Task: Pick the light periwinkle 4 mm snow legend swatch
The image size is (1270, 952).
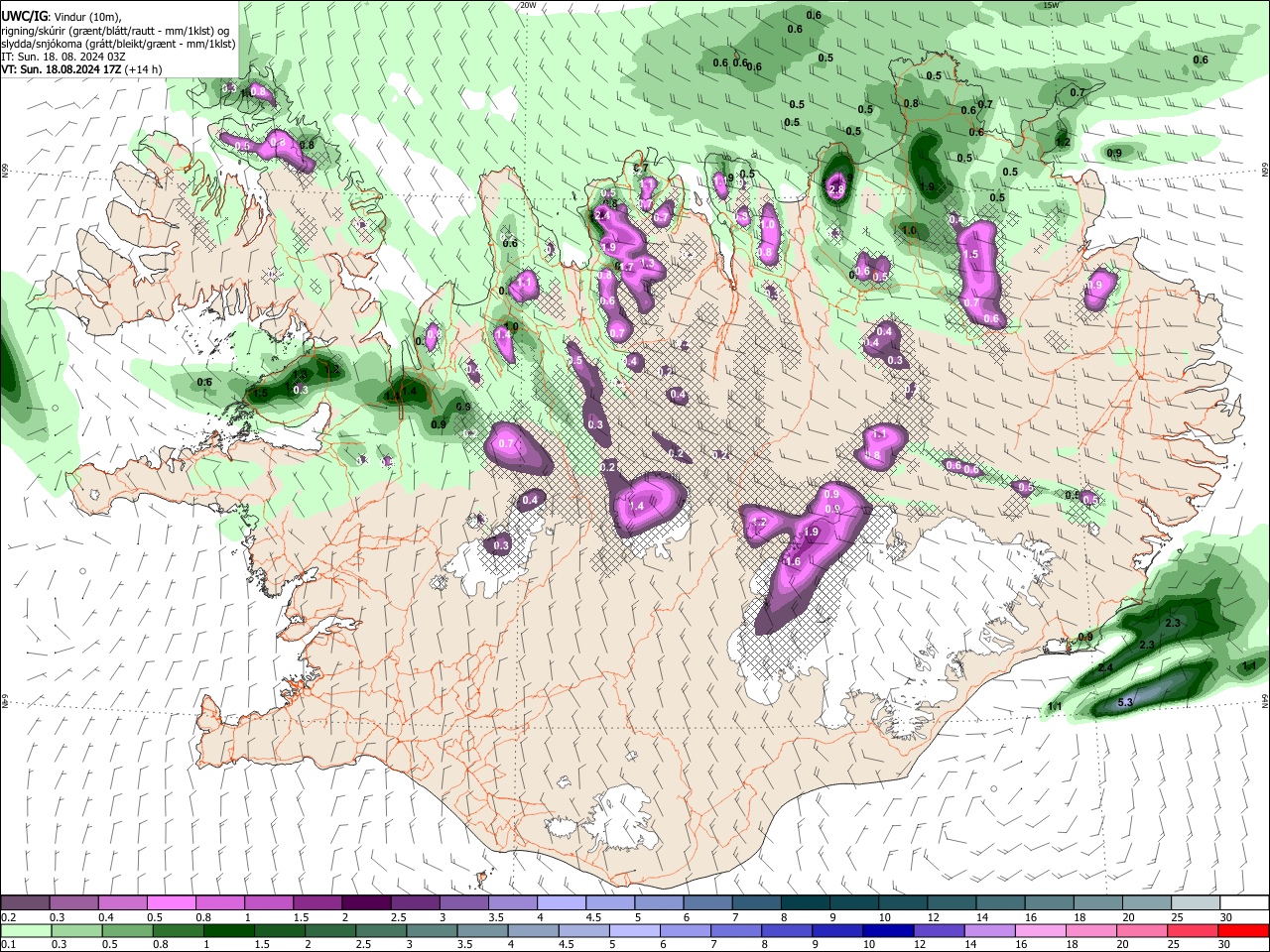Action: tap(562, 903)
